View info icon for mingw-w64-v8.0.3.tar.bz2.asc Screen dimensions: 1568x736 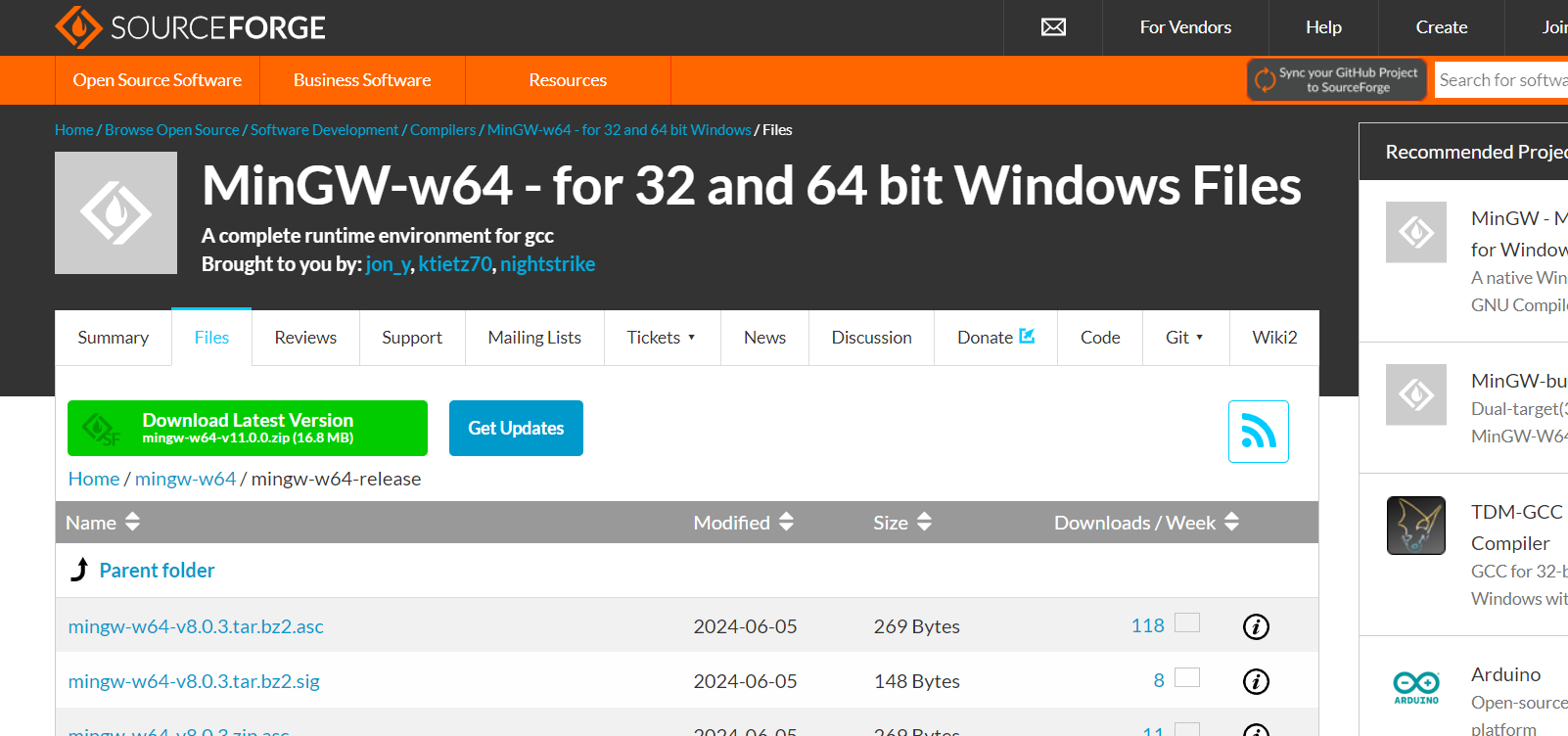click(1256, 626)
